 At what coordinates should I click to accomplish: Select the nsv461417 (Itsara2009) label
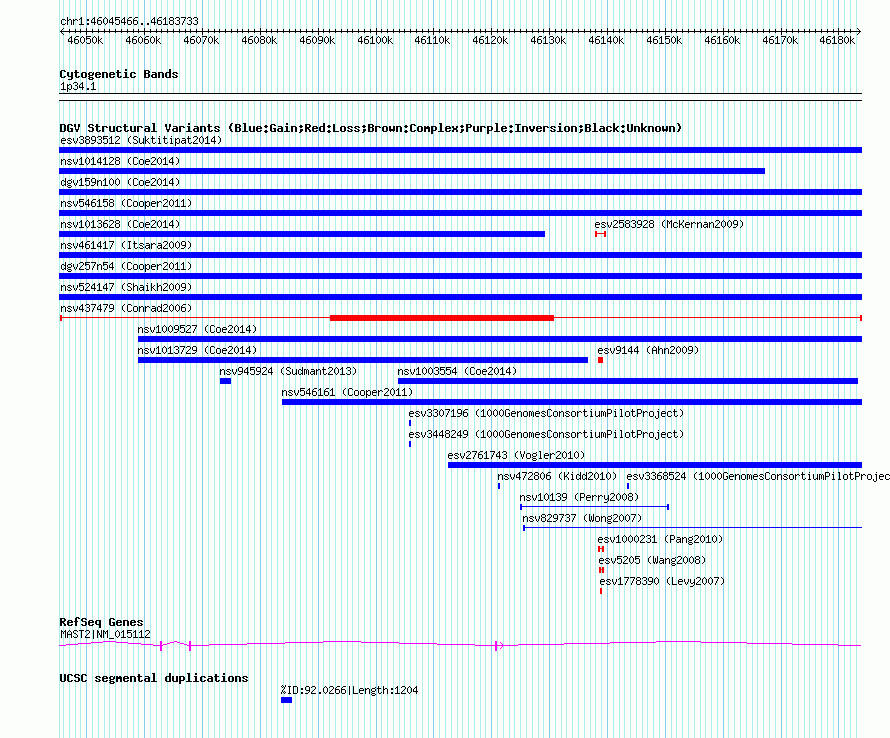(126, 245)
